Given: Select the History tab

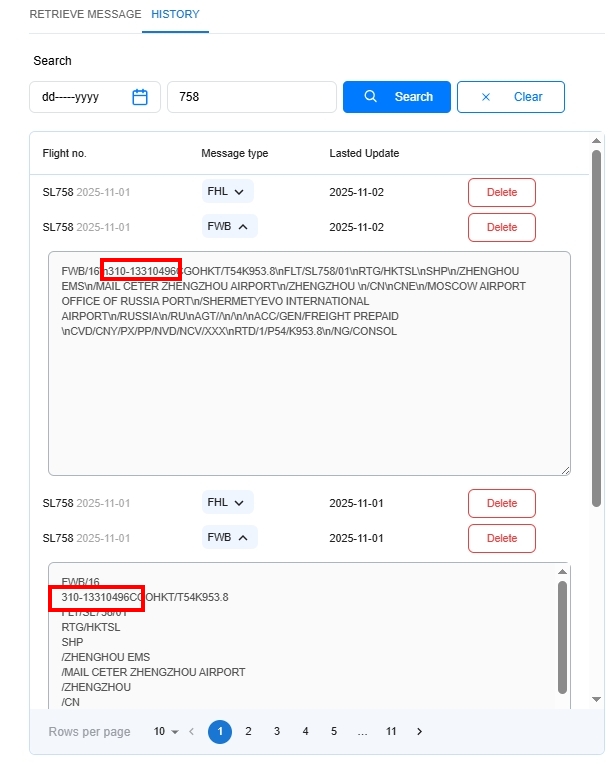Looking at the screenshot, I should pos(175,15).
